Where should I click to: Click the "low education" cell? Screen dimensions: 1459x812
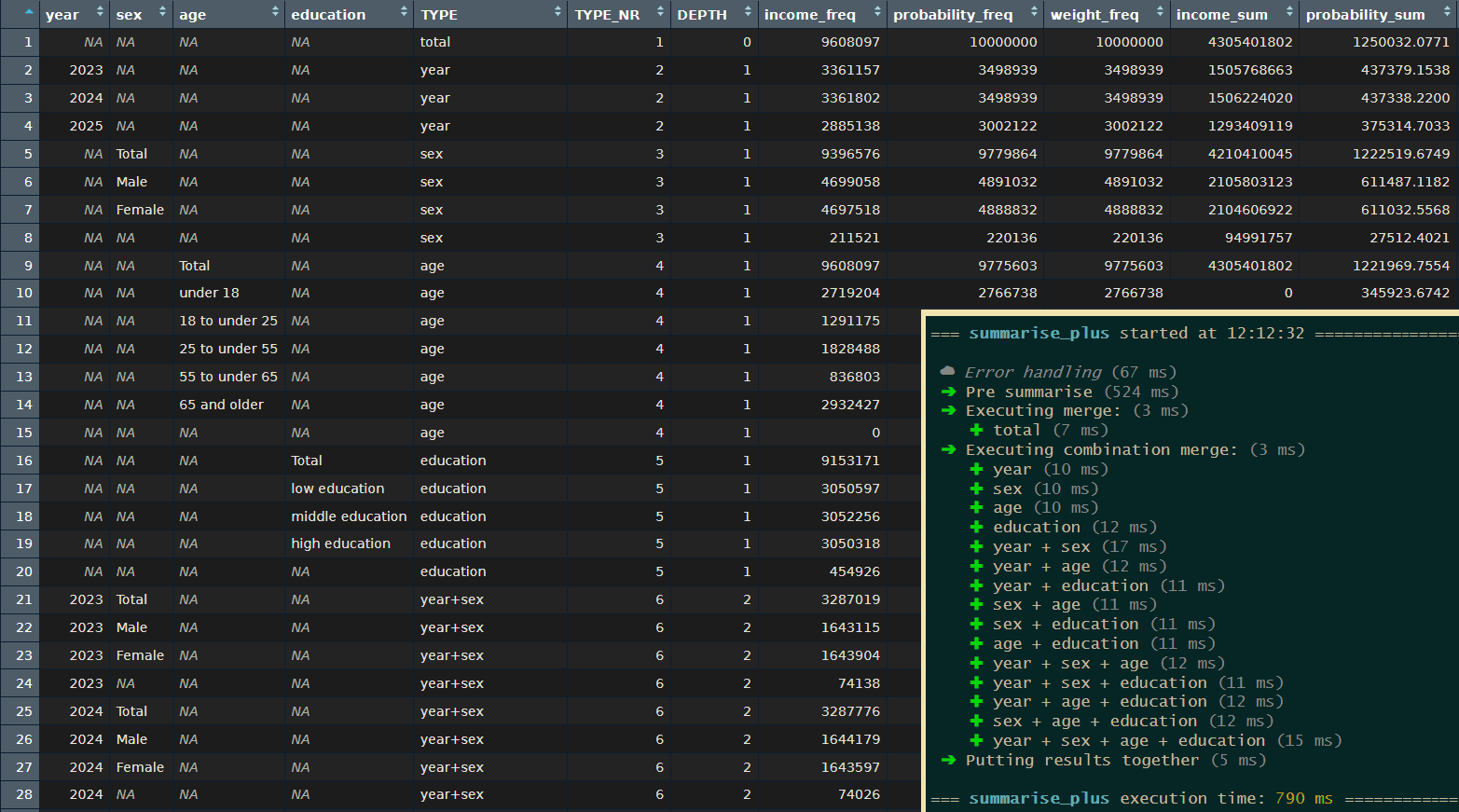click(x=337, y=489)
